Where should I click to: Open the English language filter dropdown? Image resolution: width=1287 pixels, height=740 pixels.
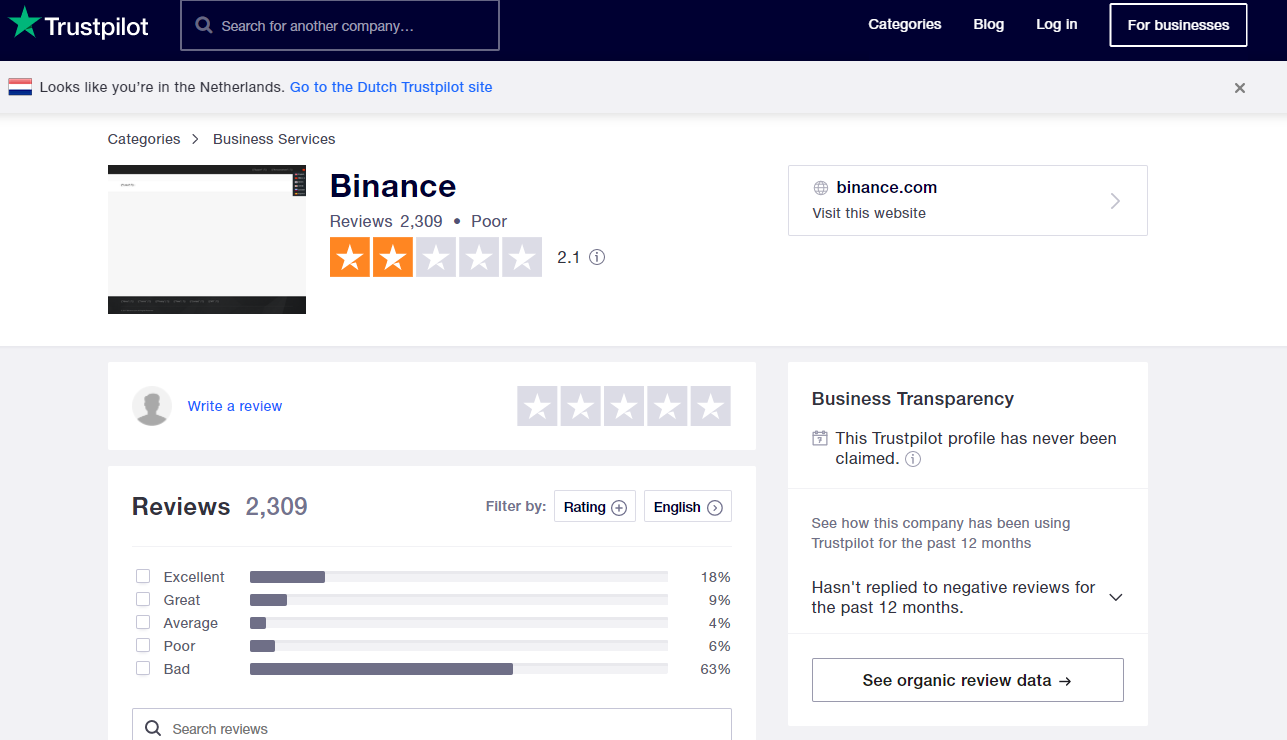coord(688,507)
